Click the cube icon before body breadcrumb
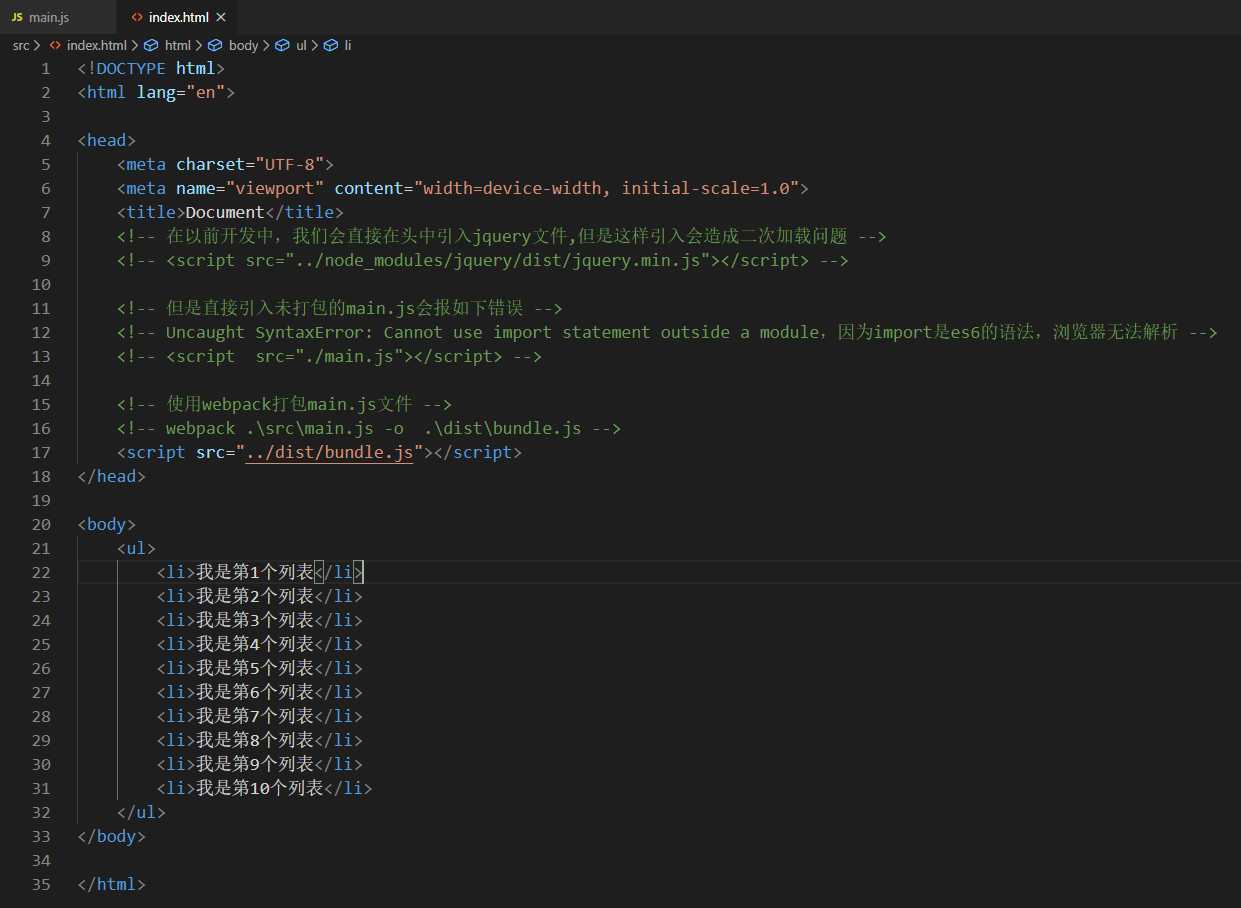Image resolution: width=1241 pixels, height=908 pixels. pyautogui.click(x=215, y=45)
